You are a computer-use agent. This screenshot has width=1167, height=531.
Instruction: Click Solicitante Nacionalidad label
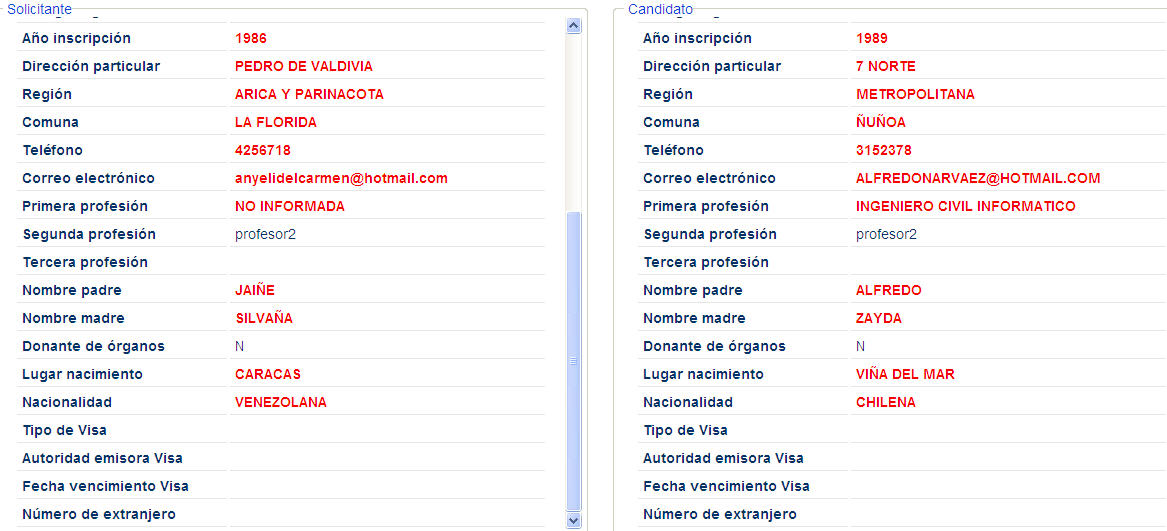click(67, 402)
